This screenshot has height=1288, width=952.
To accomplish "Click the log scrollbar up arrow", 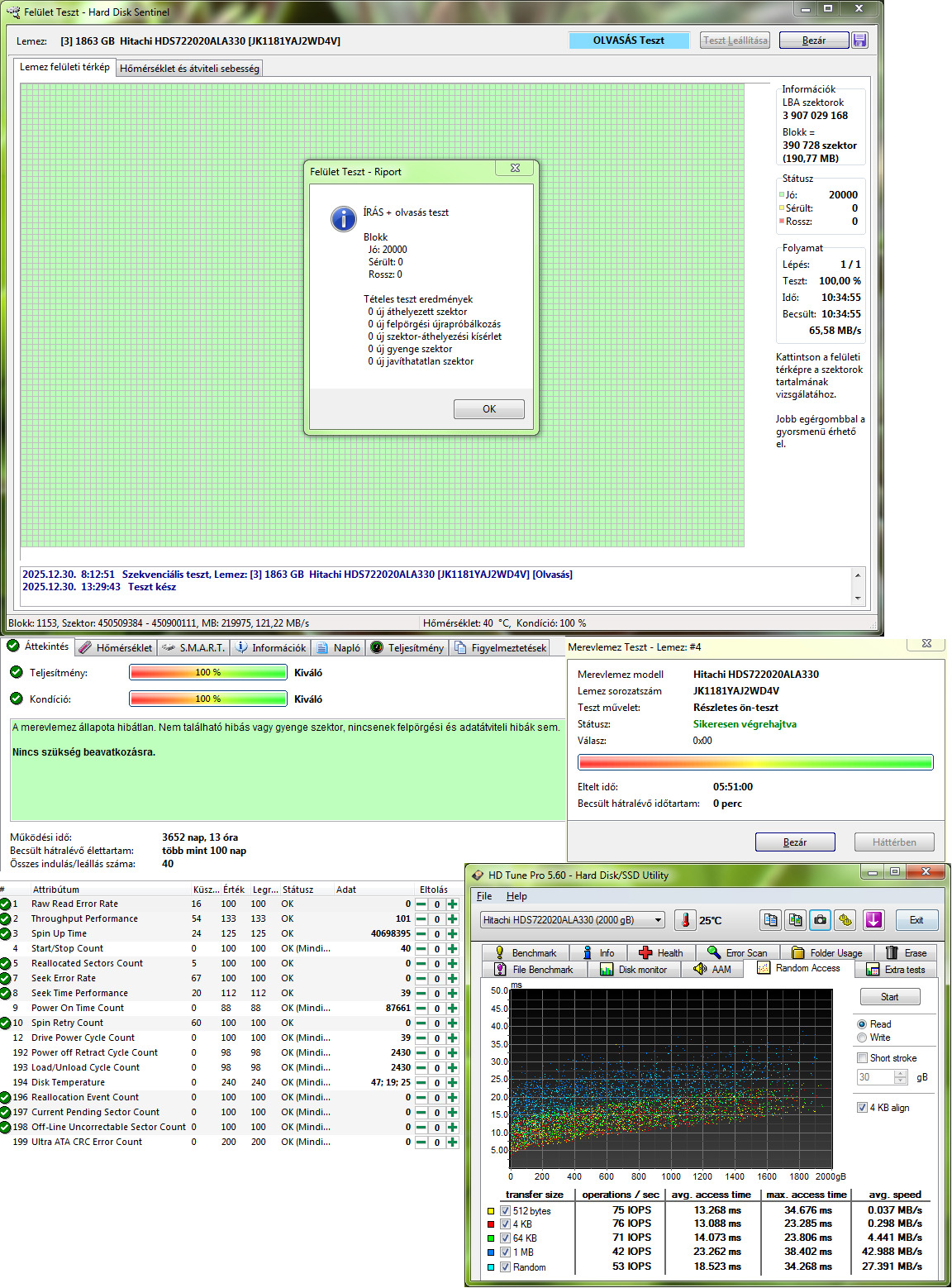I will [858, 575].
